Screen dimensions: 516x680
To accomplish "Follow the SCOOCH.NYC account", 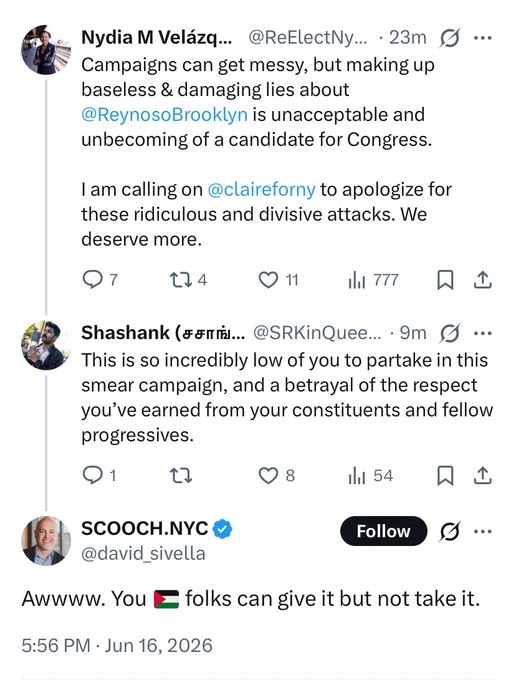I will click(384, 531).
